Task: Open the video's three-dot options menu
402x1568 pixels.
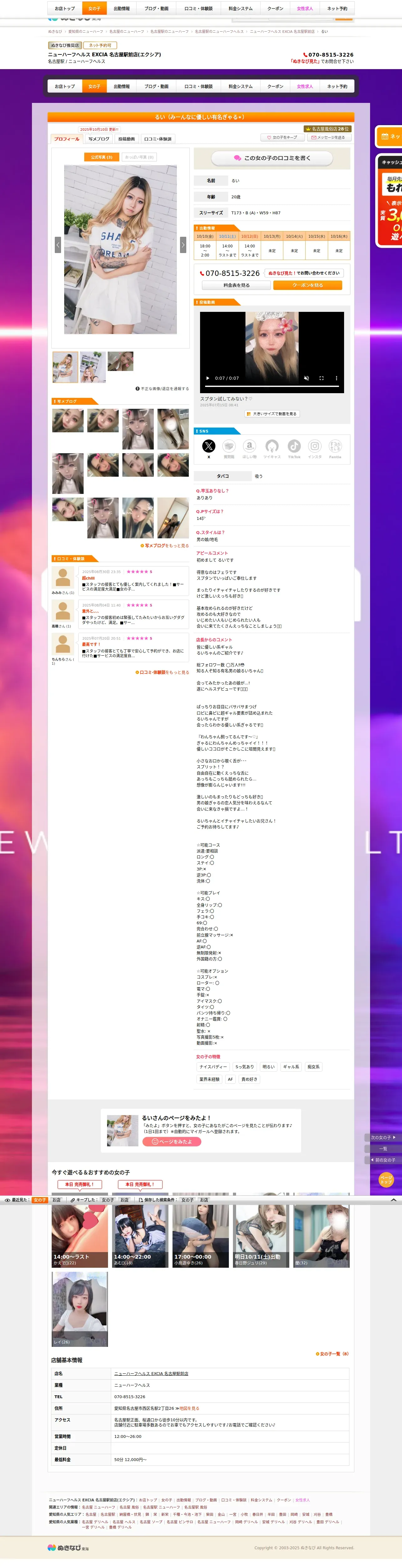Action: coord(336,378)
